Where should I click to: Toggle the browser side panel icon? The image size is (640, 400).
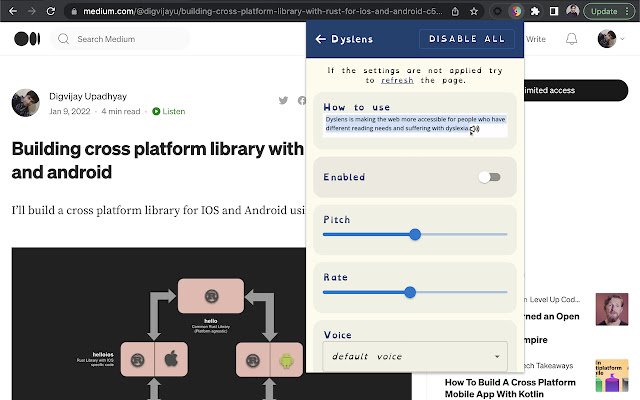pos(553,11)
